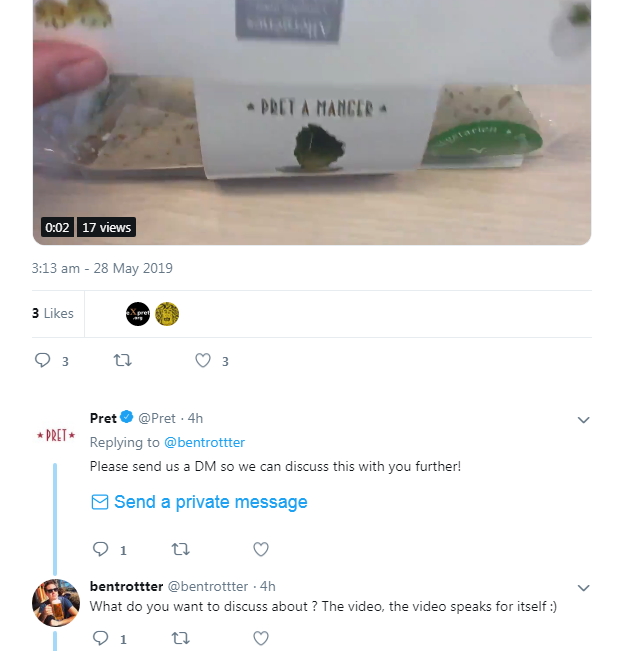This screenshot has height=651, width=624.
Task: Retweet the main video tweet
Action: tap(123, 361)
